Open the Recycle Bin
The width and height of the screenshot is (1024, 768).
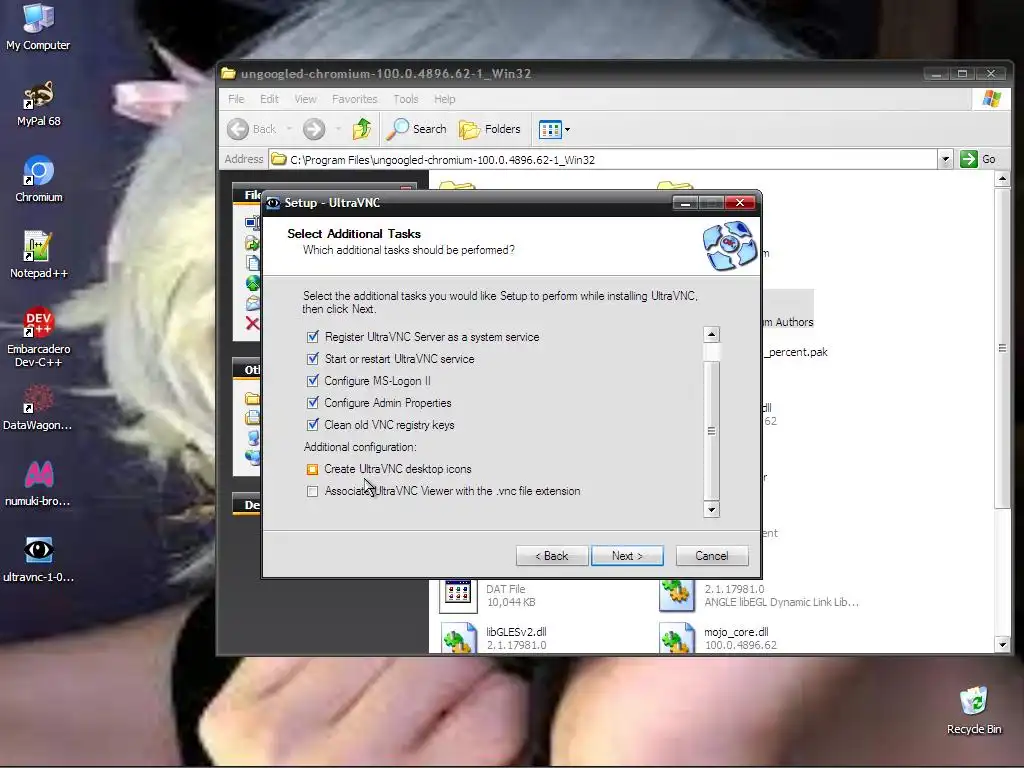click(x=974, y=711)
